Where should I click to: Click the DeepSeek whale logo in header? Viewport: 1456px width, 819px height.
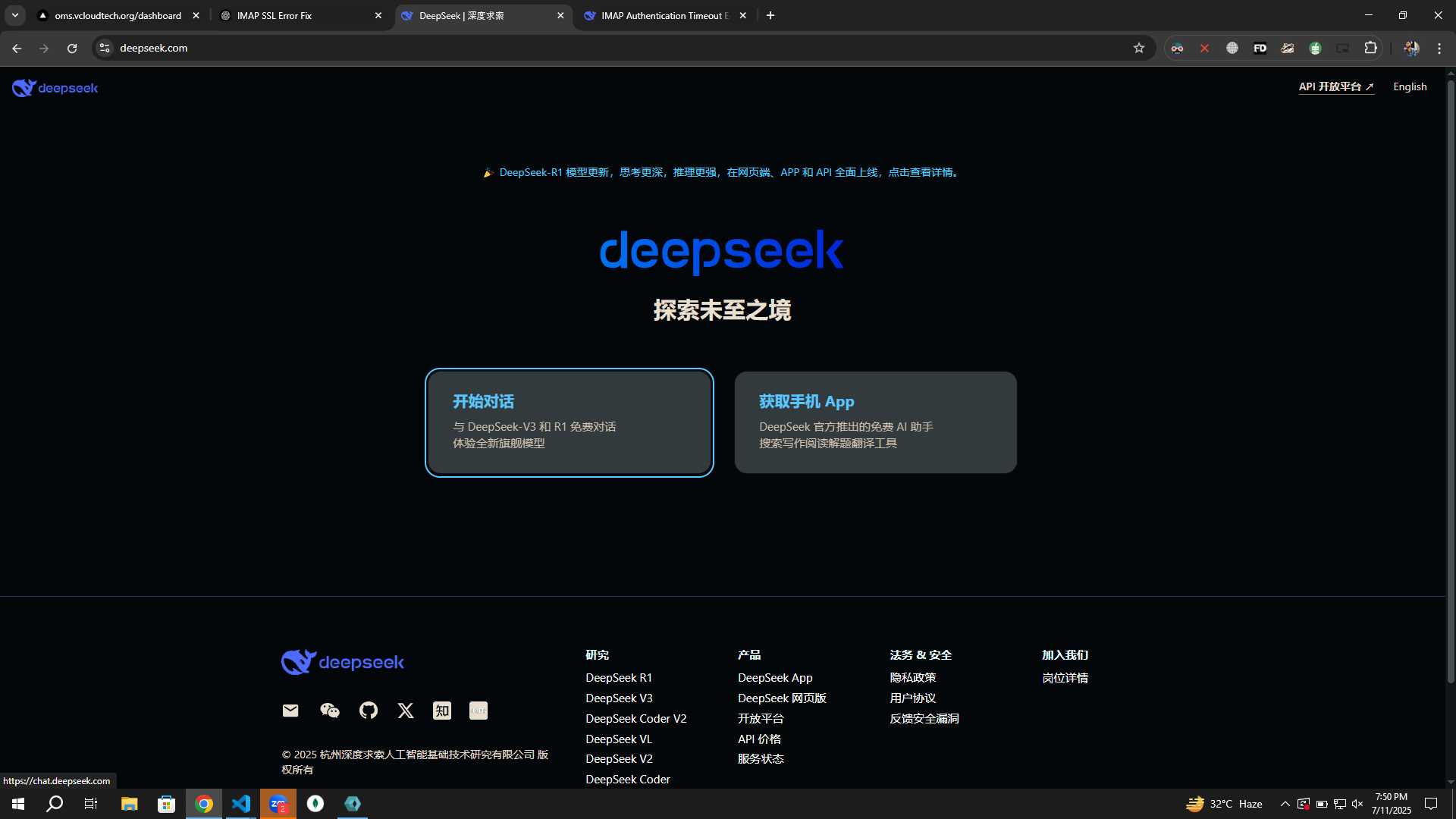55,88
